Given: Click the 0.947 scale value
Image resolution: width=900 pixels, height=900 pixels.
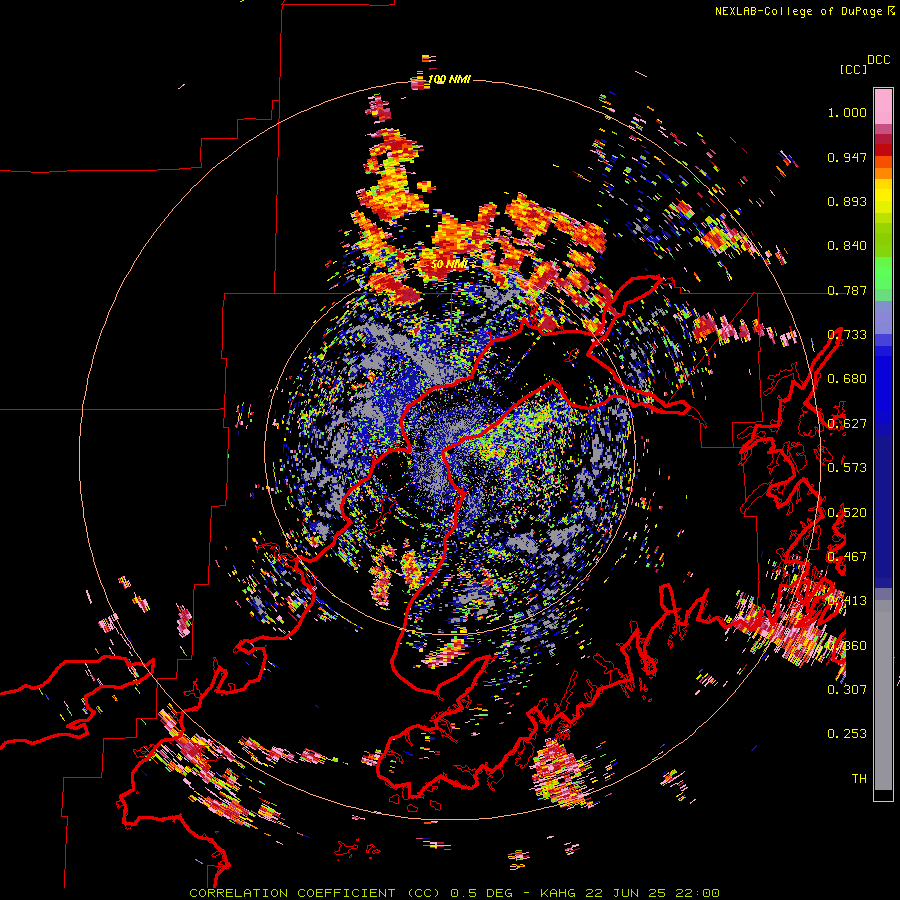Looking at the screenshot, I should [847, 157].
